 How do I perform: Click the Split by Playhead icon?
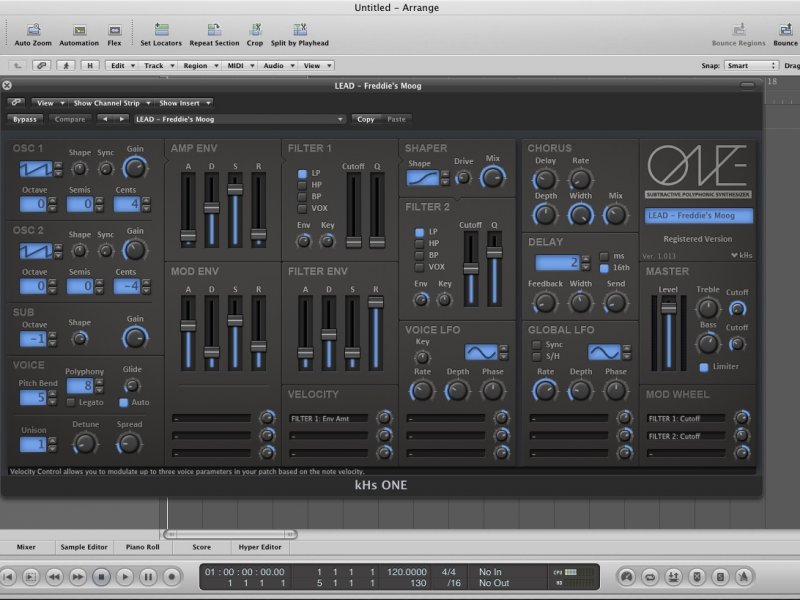pyautogui.click(x=299, y=30)
